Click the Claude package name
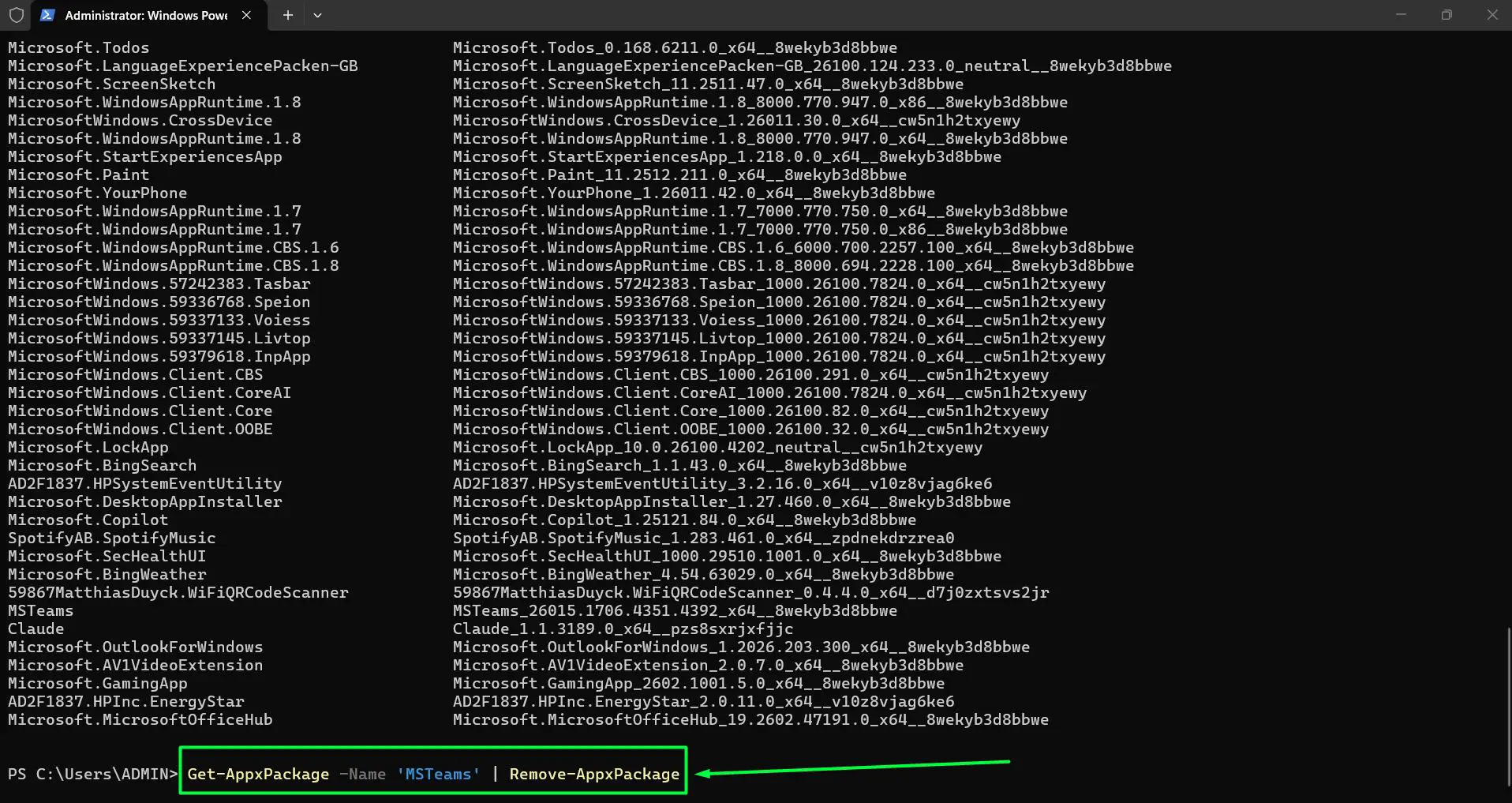Image resolution: width=1512 pixels, height=803 pixels. click(x=36, y=629)
